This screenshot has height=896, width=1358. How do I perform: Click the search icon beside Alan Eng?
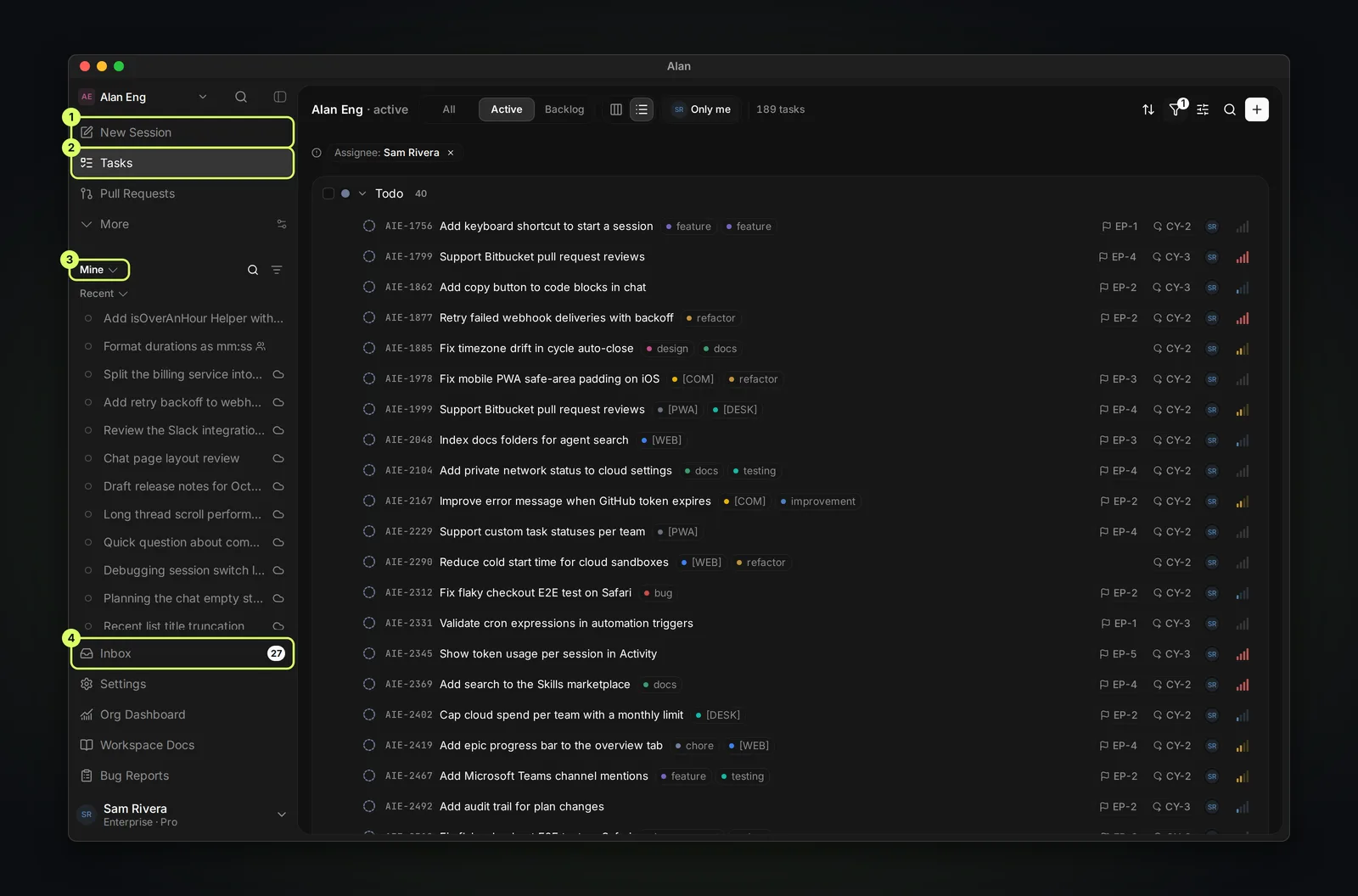(241, 97)
